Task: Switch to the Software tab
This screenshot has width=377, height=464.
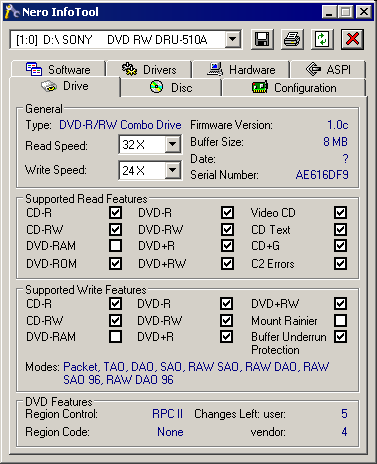Action: pyautogui.click(x=58, y=69)
